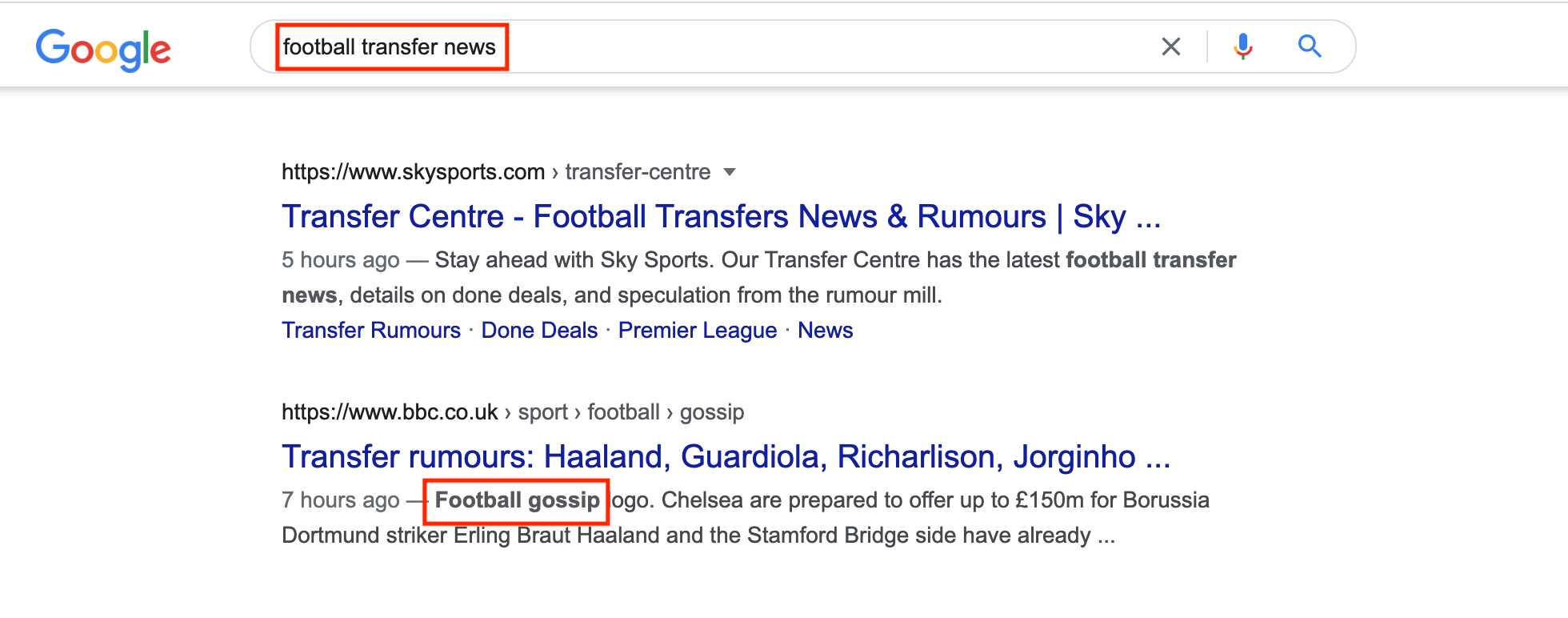1568x618 pixels.
Task: Expand the arrow next to the skysports transfer-centre URL
Action: point(729,172)
